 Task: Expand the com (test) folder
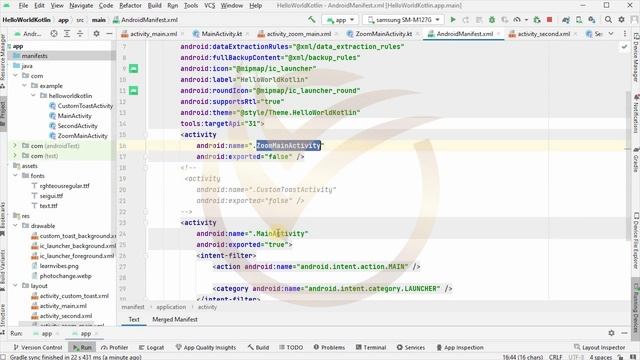click(x=16, y=156)
